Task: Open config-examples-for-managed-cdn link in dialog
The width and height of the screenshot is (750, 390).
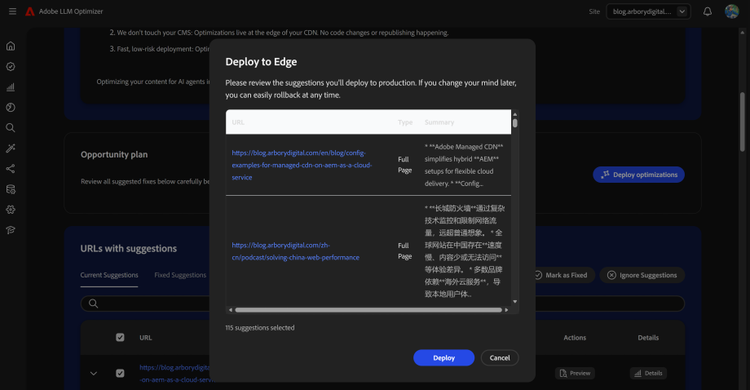Action: [x=302, y=165]
